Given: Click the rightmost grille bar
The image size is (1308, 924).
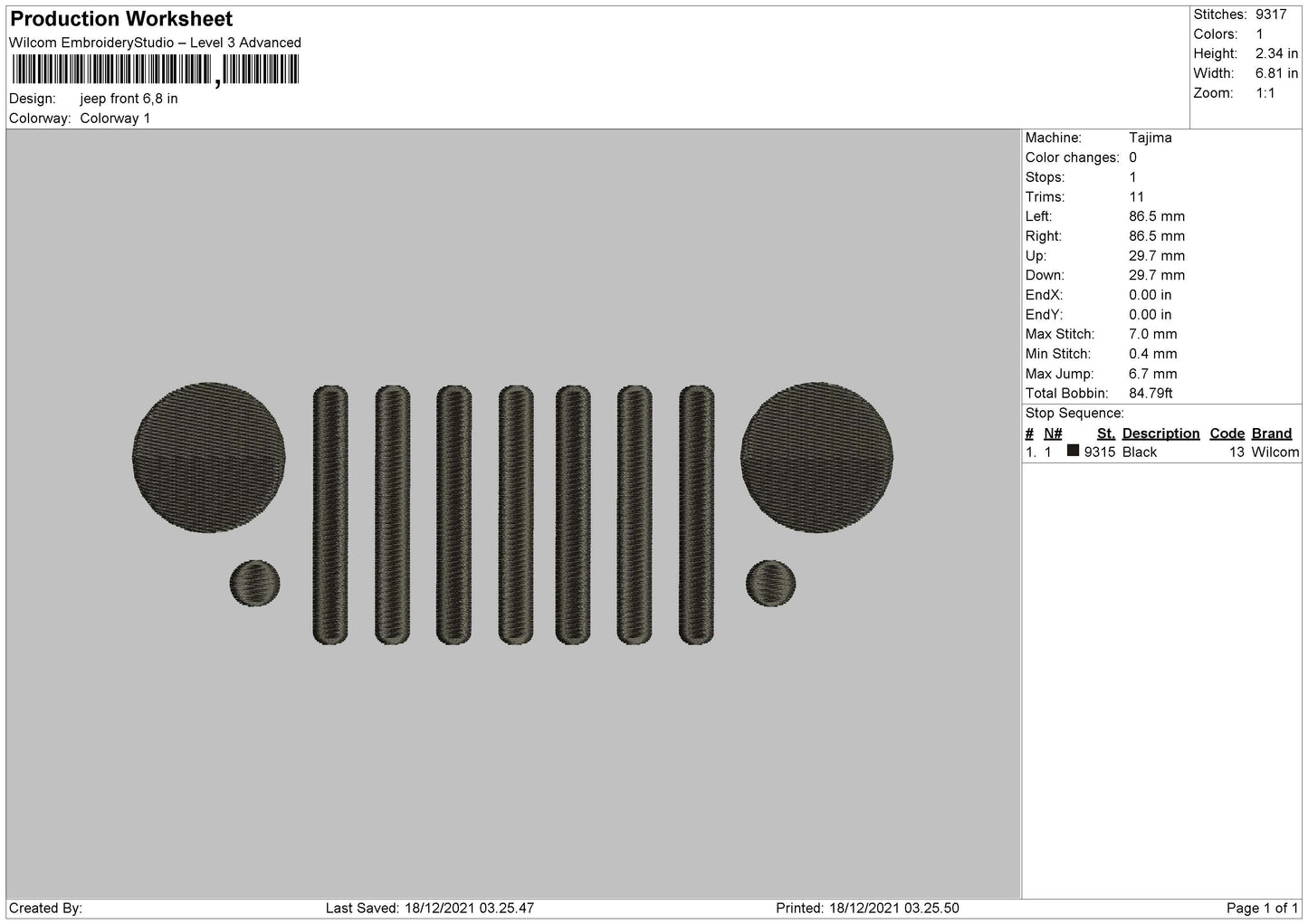Looking at the screenshot, I should [696, 515].
